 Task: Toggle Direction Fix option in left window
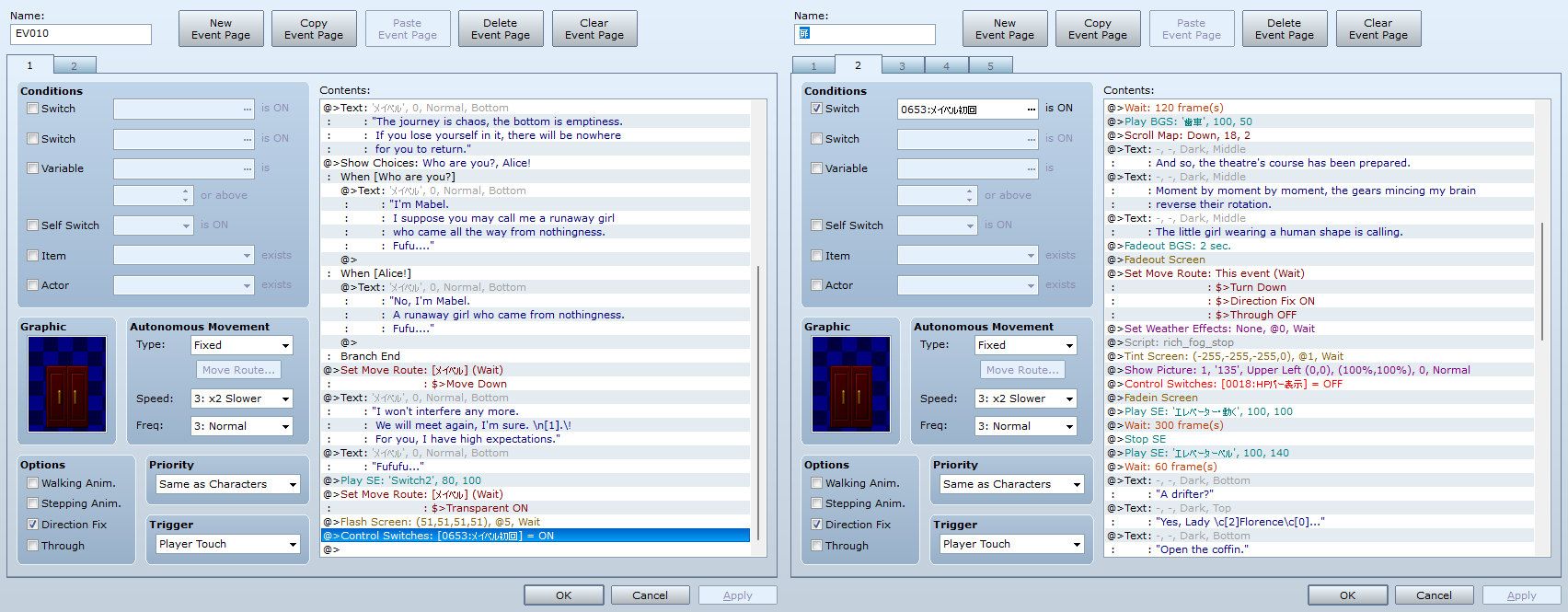click(33, 525)
